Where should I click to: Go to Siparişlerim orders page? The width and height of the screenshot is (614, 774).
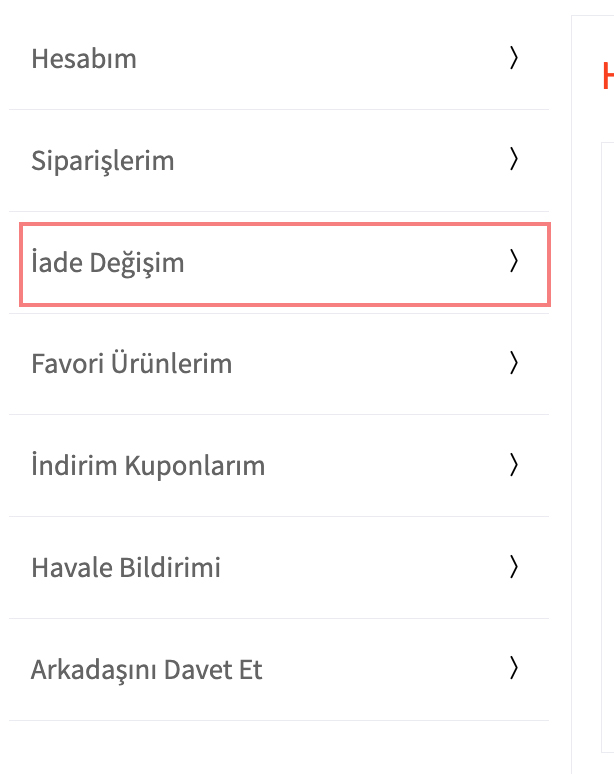click(x=103, y=160)
